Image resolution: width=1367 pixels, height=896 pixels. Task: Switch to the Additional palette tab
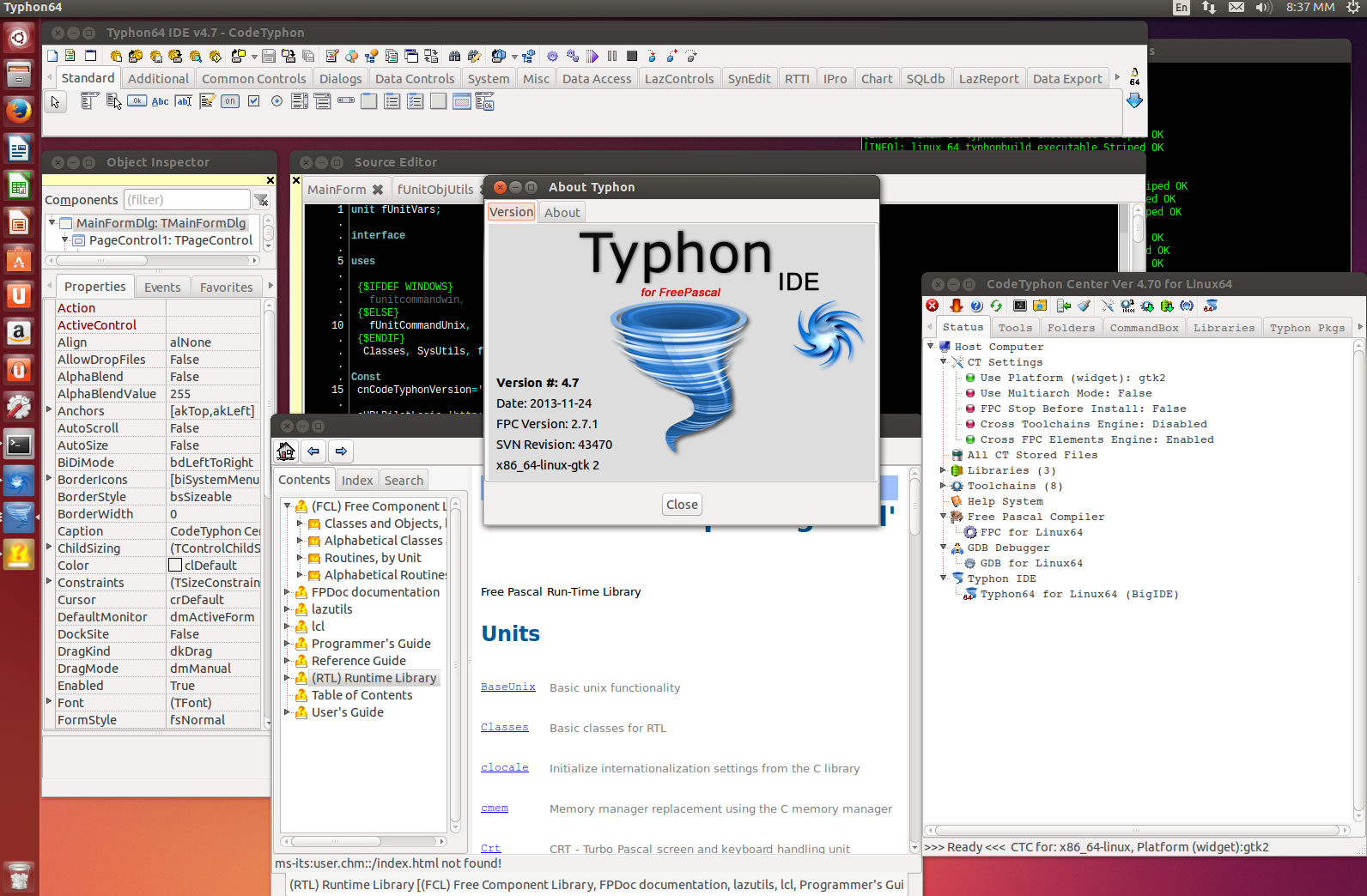[x=158, y=79]
